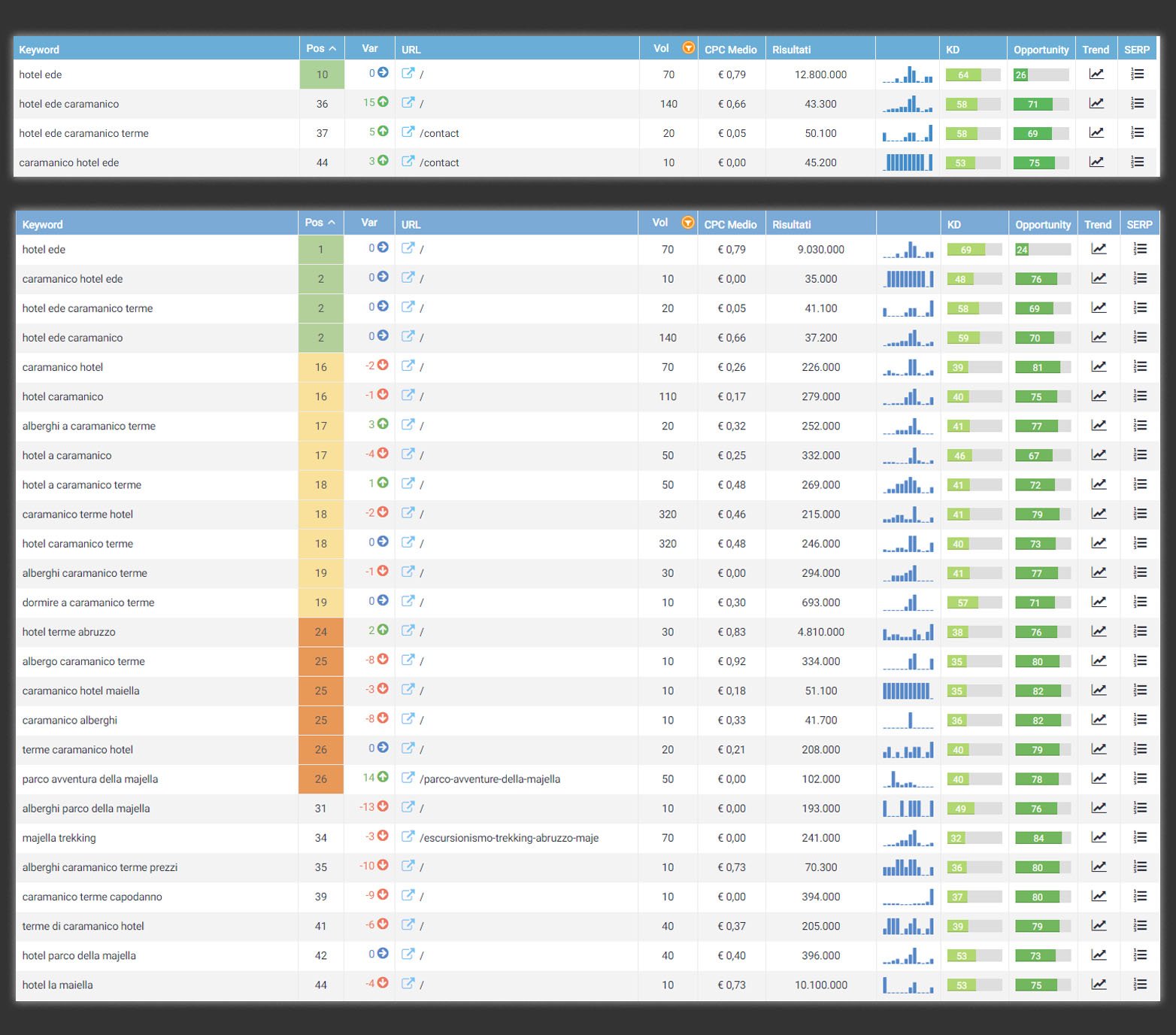Open SERP icon for caramanico alberghi
The image size is (1176, 1035).
point(1140,719)
